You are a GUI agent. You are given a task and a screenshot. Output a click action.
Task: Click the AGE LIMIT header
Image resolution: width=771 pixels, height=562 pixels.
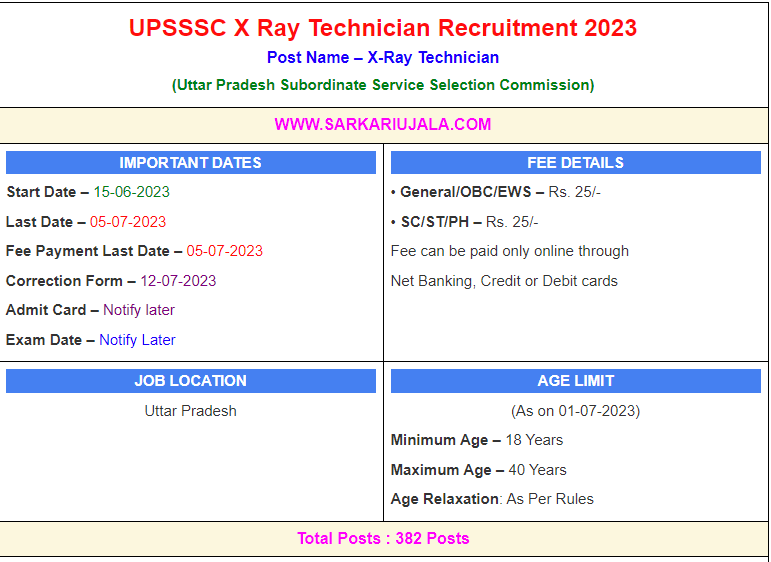coord(575,381)
